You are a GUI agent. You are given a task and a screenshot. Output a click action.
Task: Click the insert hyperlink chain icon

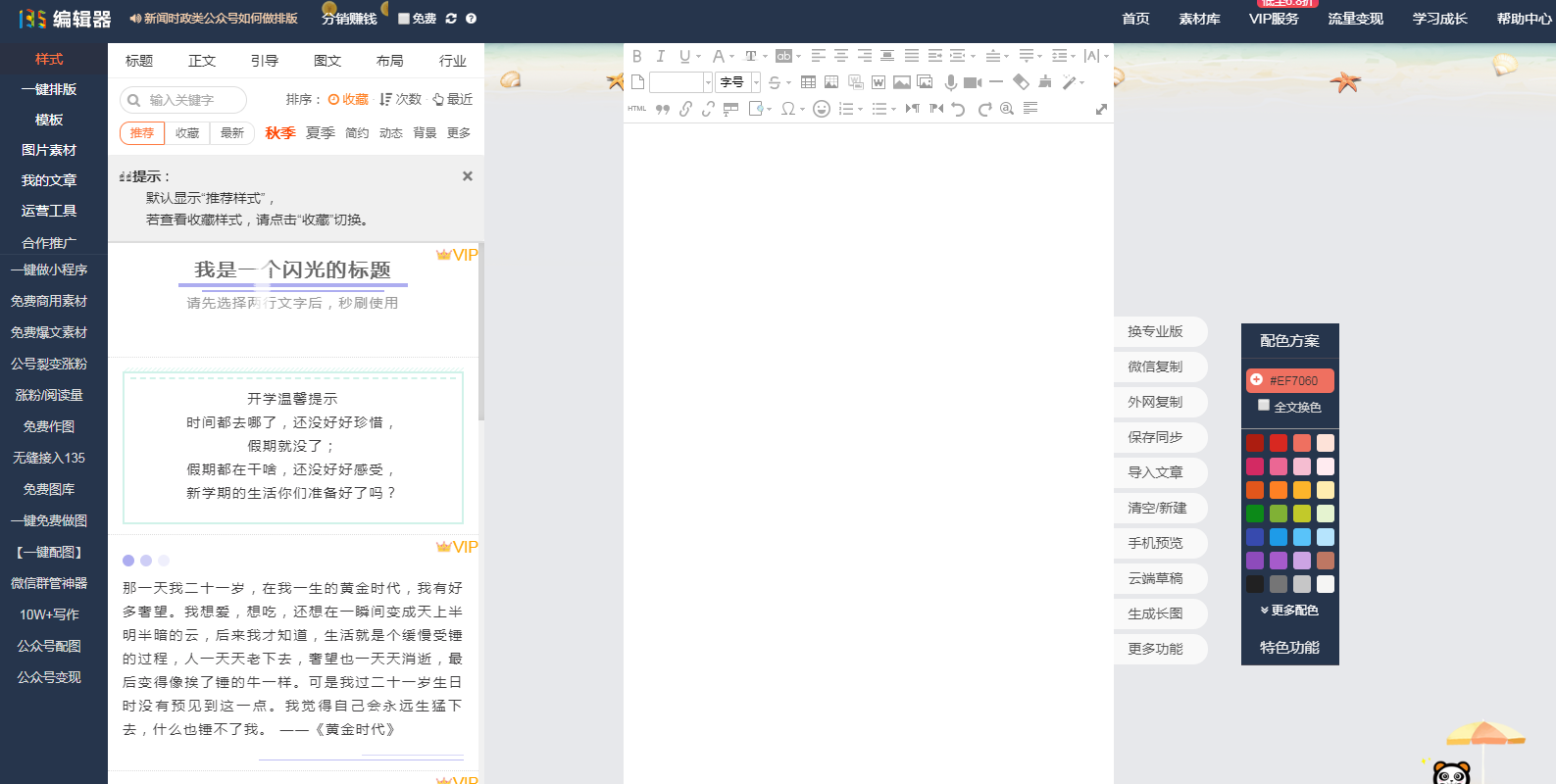pyautogui.click(x=685, y=109)
